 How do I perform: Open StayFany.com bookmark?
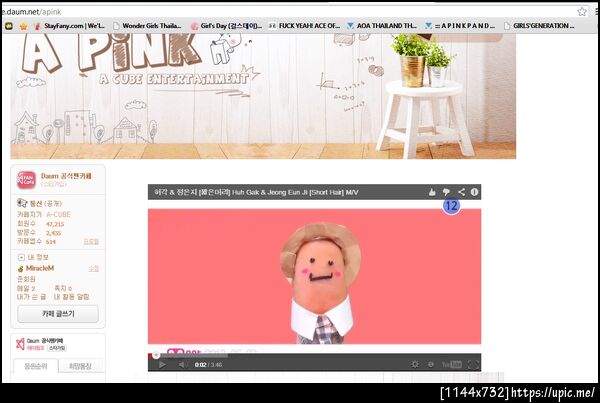tap(70, 26)
